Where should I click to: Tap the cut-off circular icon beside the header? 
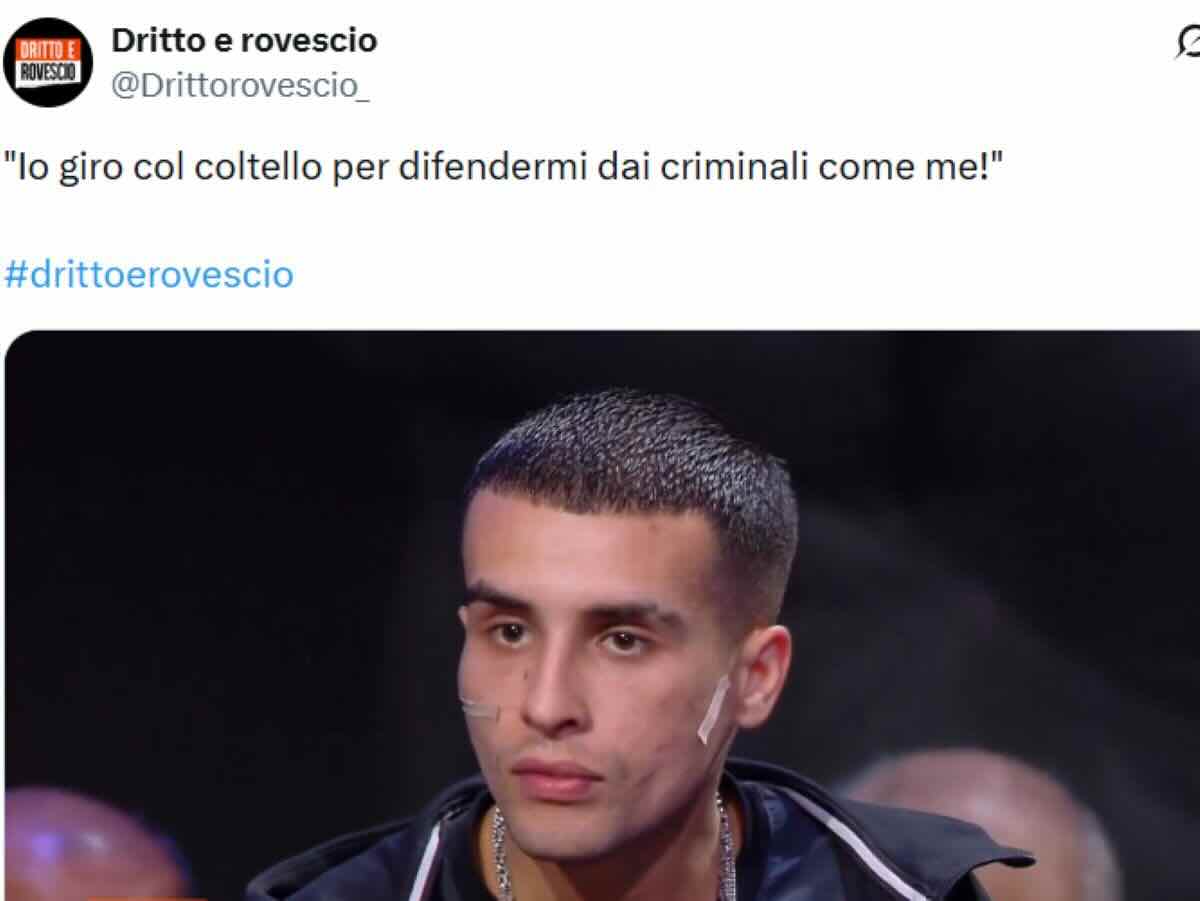coord(1187,42)
